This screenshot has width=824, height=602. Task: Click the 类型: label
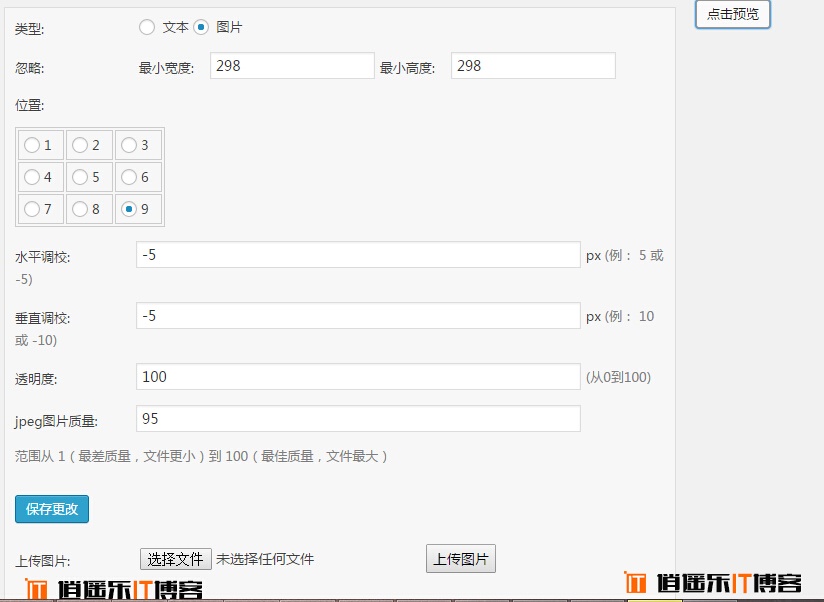click(29, 28)
